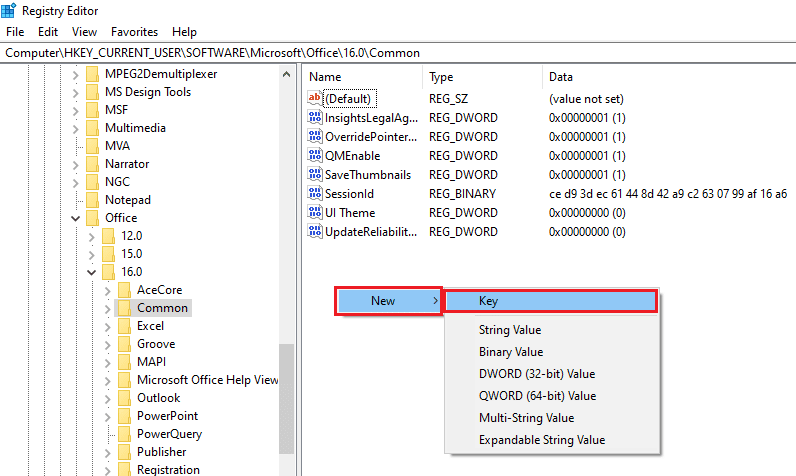Open the Edit menu
796x476 pixels.
pos(48,32)
